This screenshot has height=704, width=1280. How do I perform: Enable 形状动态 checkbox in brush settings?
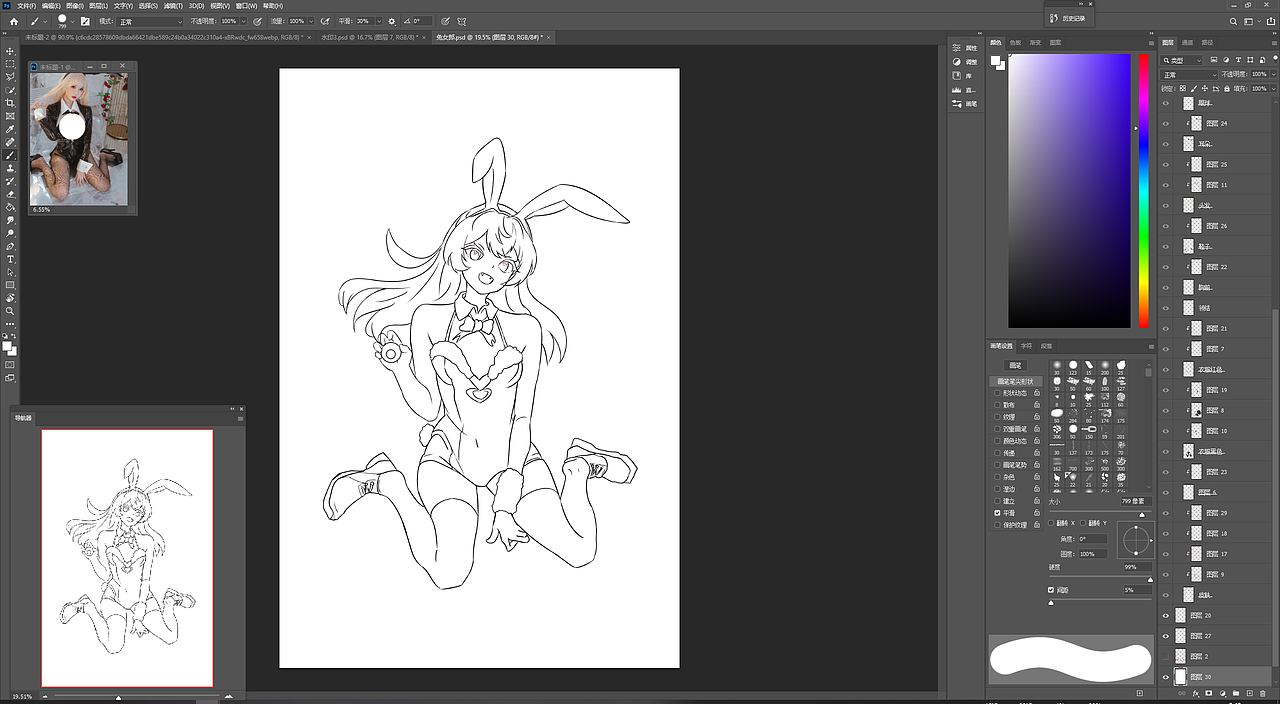click(997, 393)
